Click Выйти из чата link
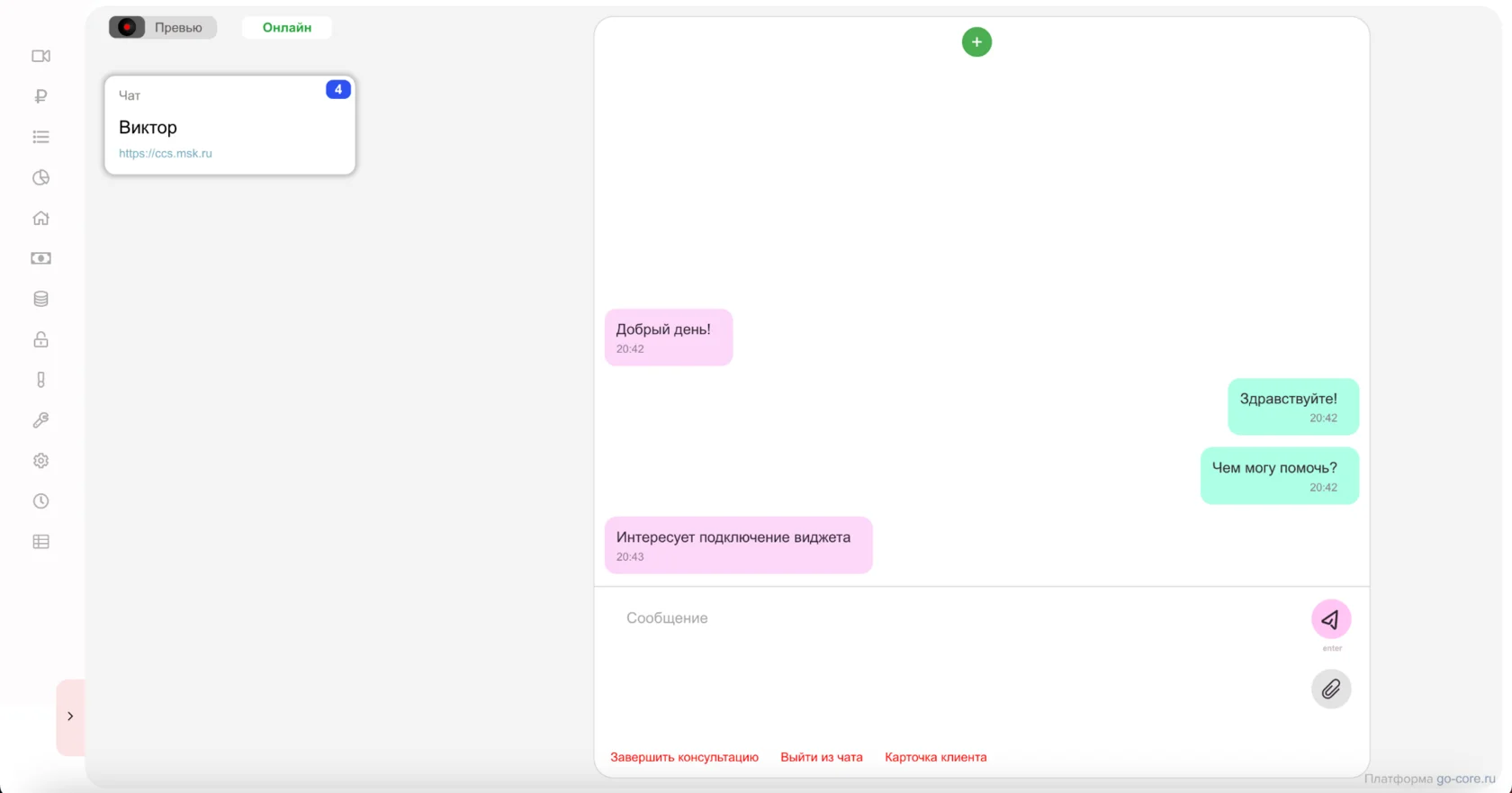The image size is (1512, 793). [x=822, y=758]
